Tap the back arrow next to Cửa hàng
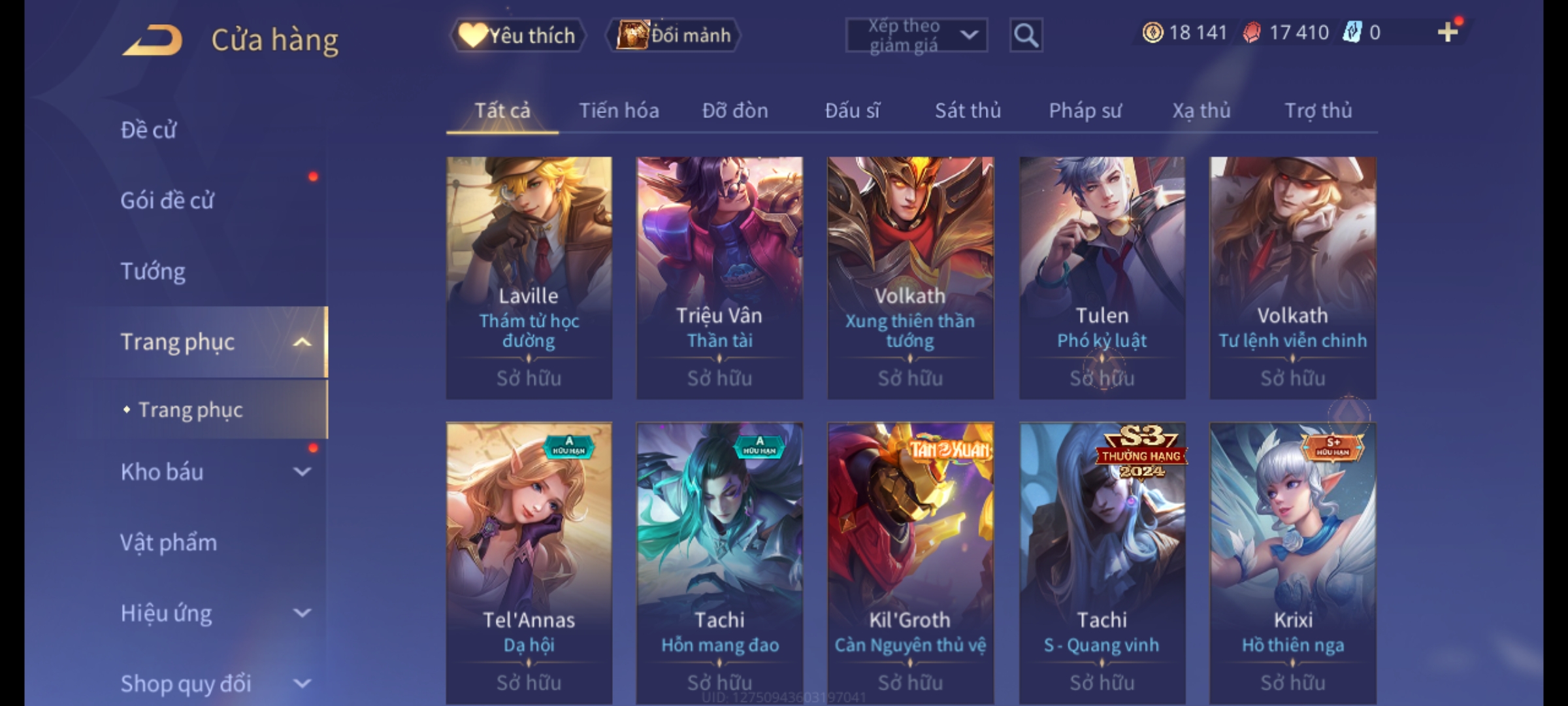Viewport: 1568px width, 706px height. click(x=152, y=40)
